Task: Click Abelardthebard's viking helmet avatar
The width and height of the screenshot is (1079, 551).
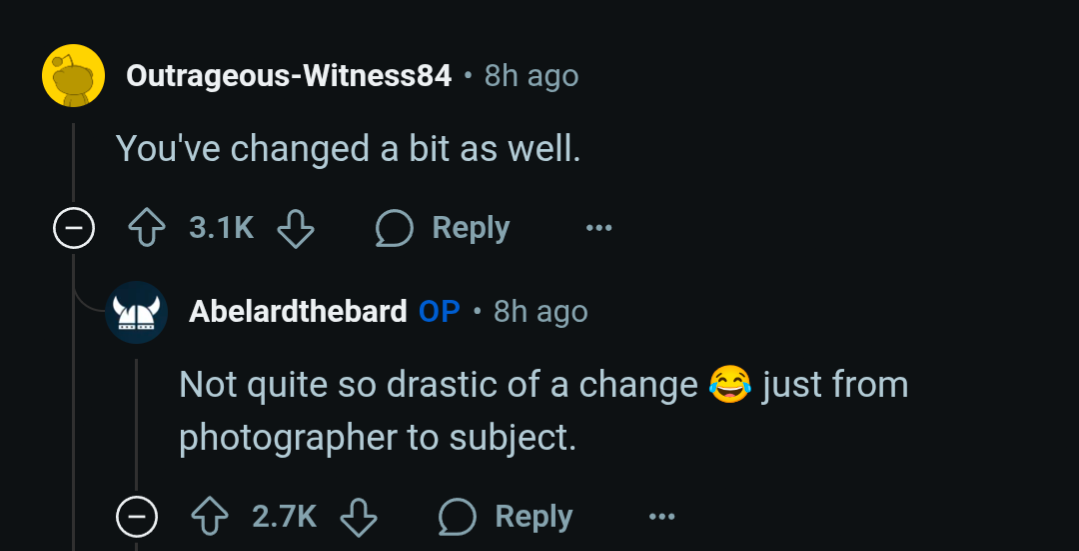Action: click(x=136, y=312)
